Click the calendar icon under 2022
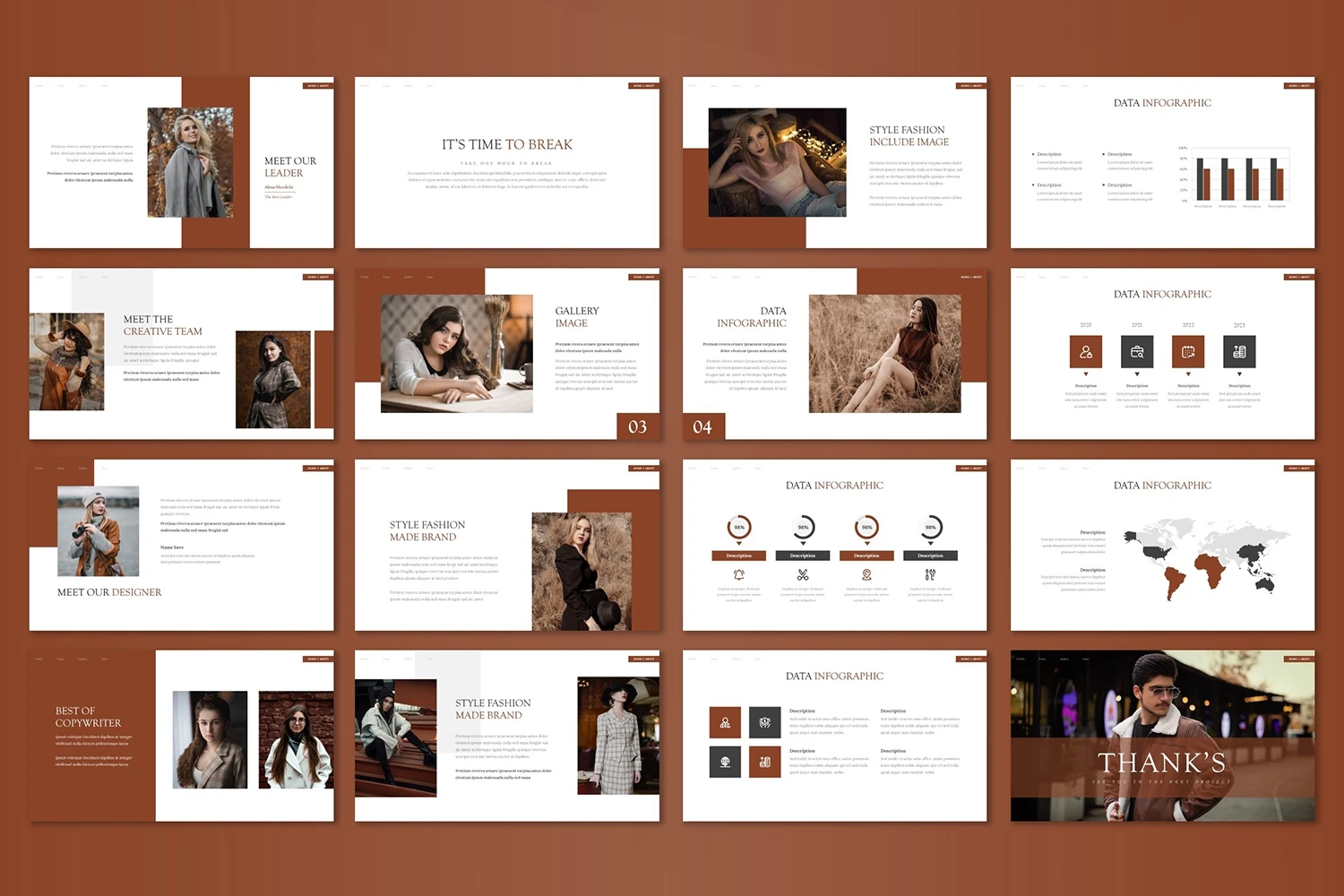Viewport: 1344px width, 896px height. tap(1188, 352)
